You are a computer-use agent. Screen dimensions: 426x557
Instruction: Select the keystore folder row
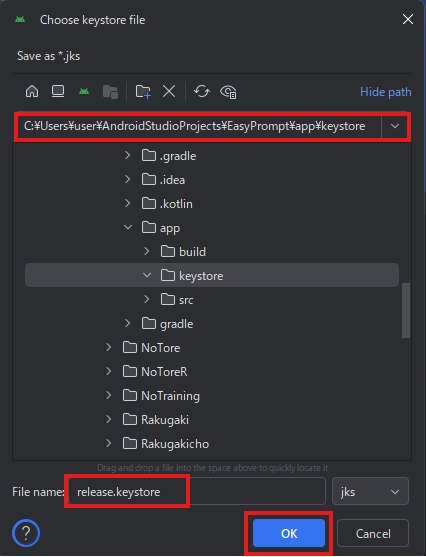pyautogui.click(x=212, y=275)
